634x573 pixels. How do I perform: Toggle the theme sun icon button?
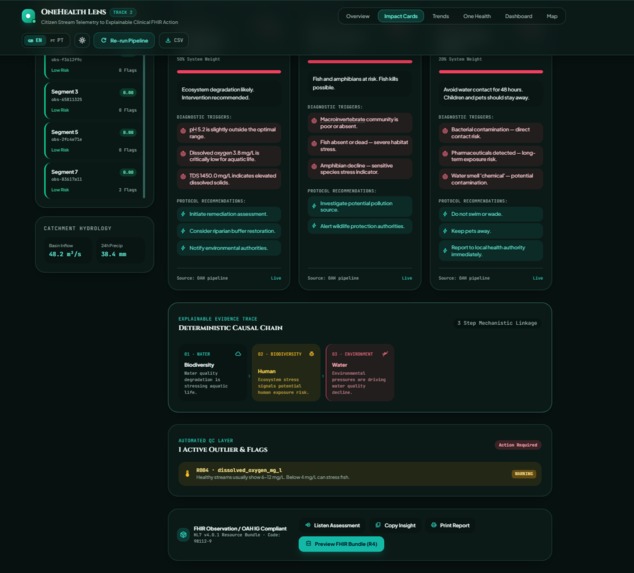(x=82, y=40)
